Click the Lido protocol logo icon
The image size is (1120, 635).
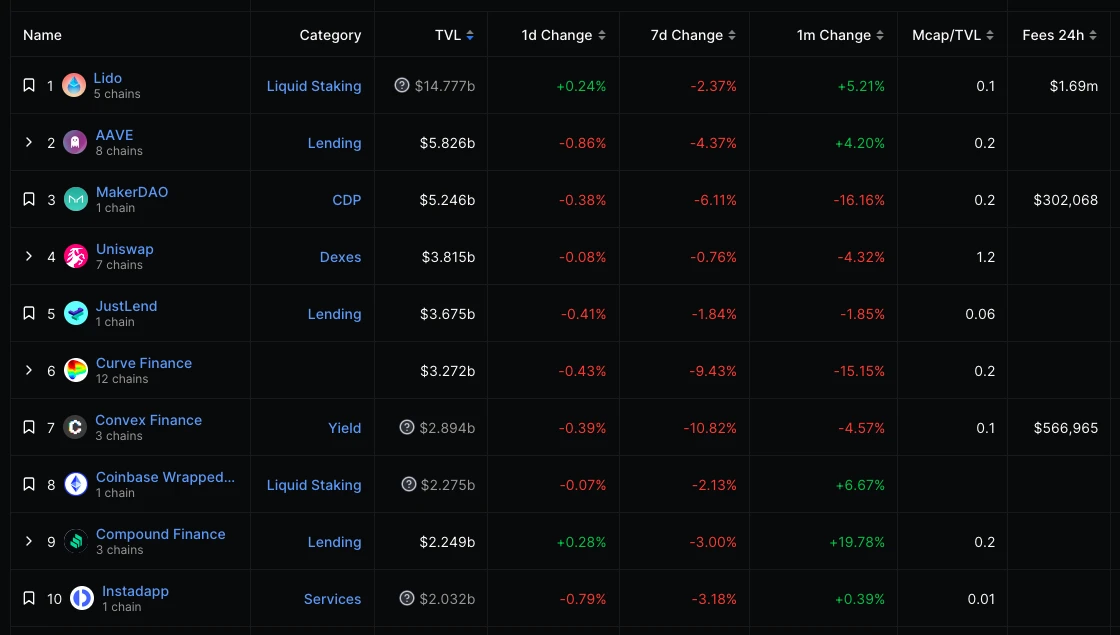click(74, 86)
